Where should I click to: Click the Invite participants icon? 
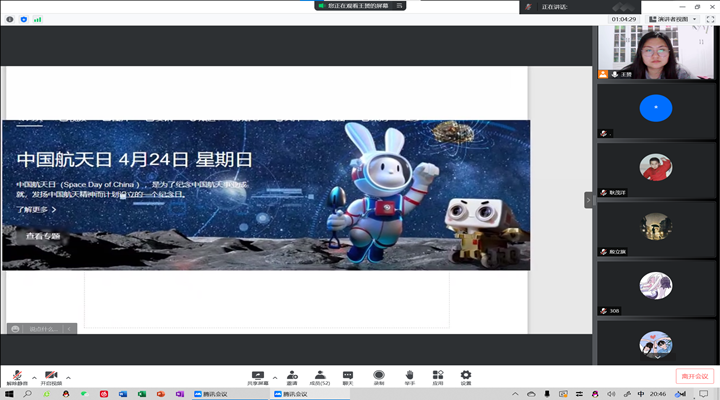[292, 375]
